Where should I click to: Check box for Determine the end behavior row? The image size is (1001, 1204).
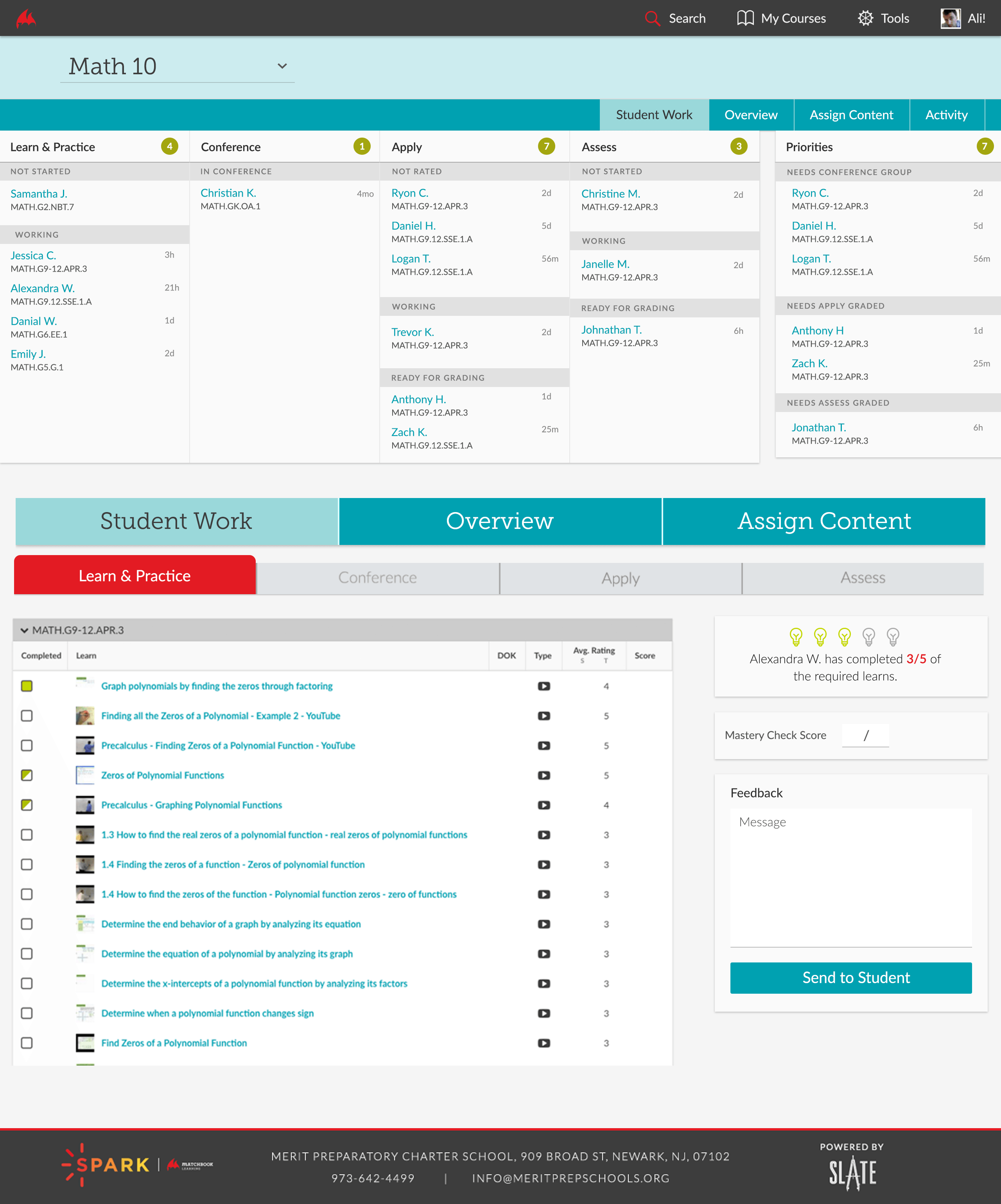point(27,924)
